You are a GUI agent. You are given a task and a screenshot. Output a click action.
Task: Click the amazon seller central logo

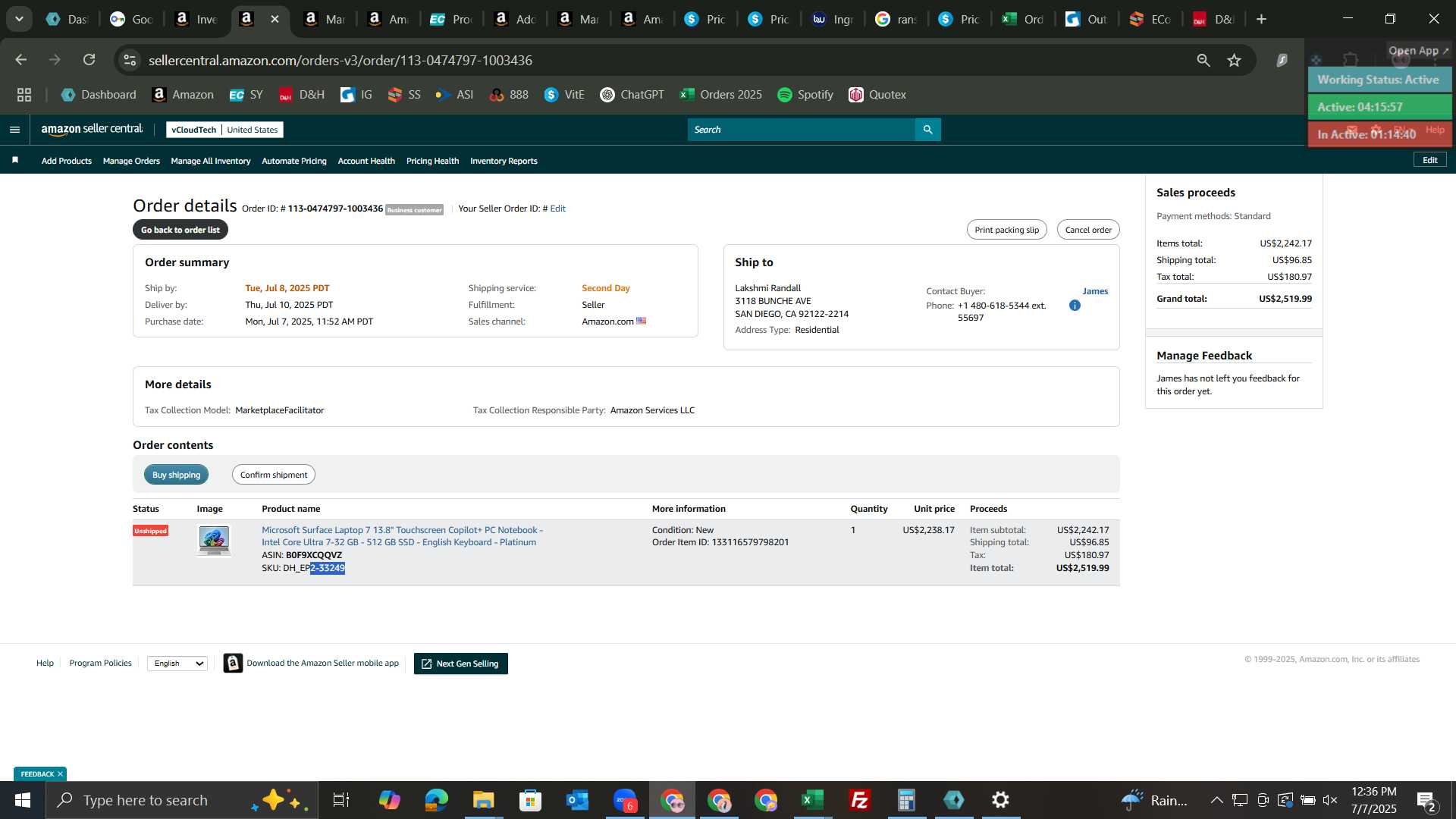(92, 130)
